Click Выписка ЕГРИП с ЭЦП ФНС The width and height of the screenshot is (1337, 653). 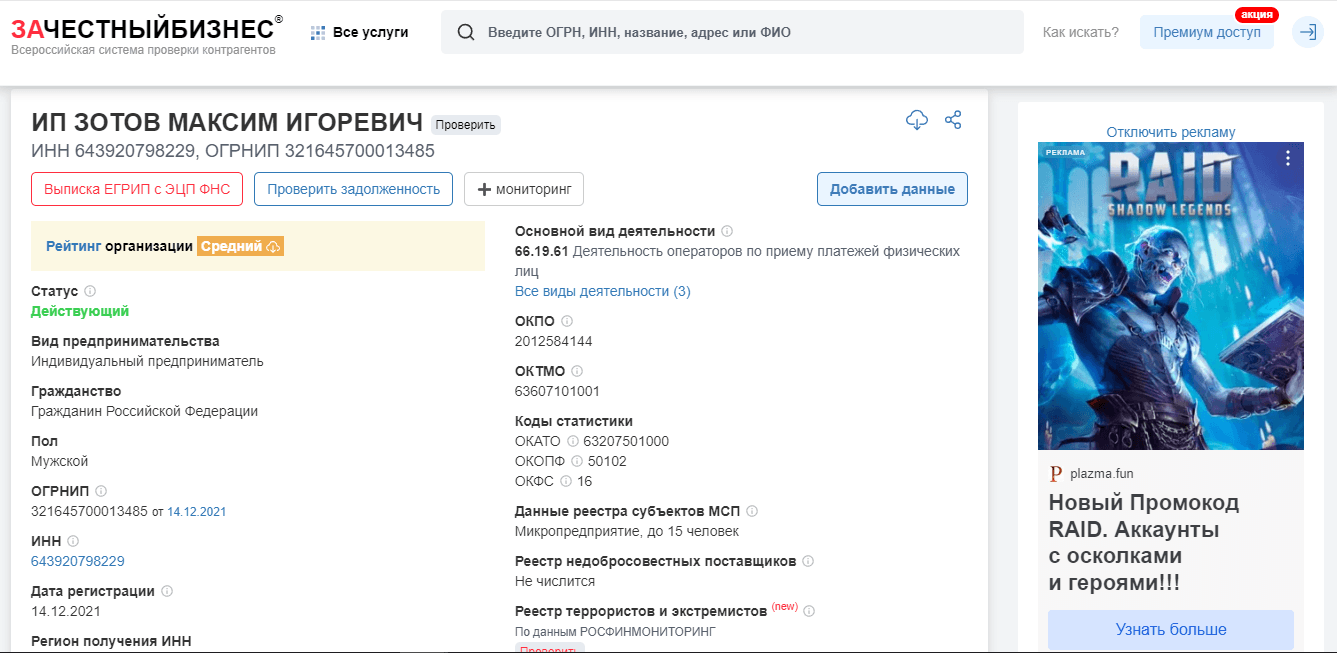[x=137, y=189]
